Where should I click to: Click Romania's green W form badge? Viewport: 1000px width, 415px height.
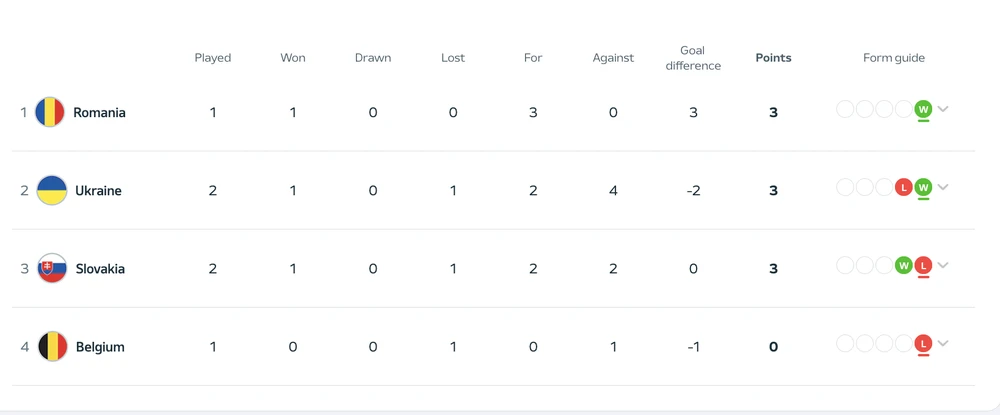click(x=923, y=109)
